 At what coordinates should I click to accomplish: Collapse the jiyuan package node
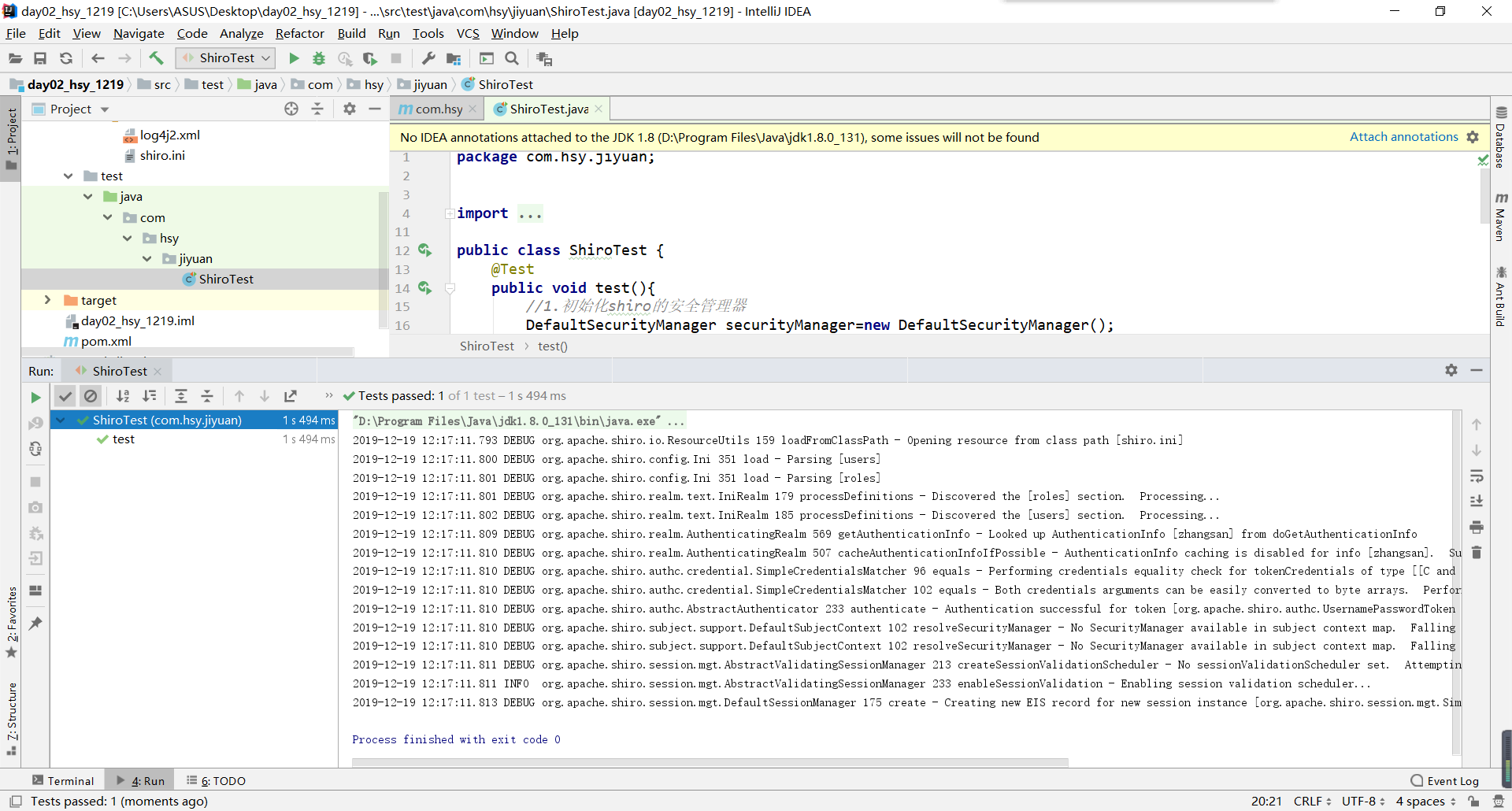point(147,258)
